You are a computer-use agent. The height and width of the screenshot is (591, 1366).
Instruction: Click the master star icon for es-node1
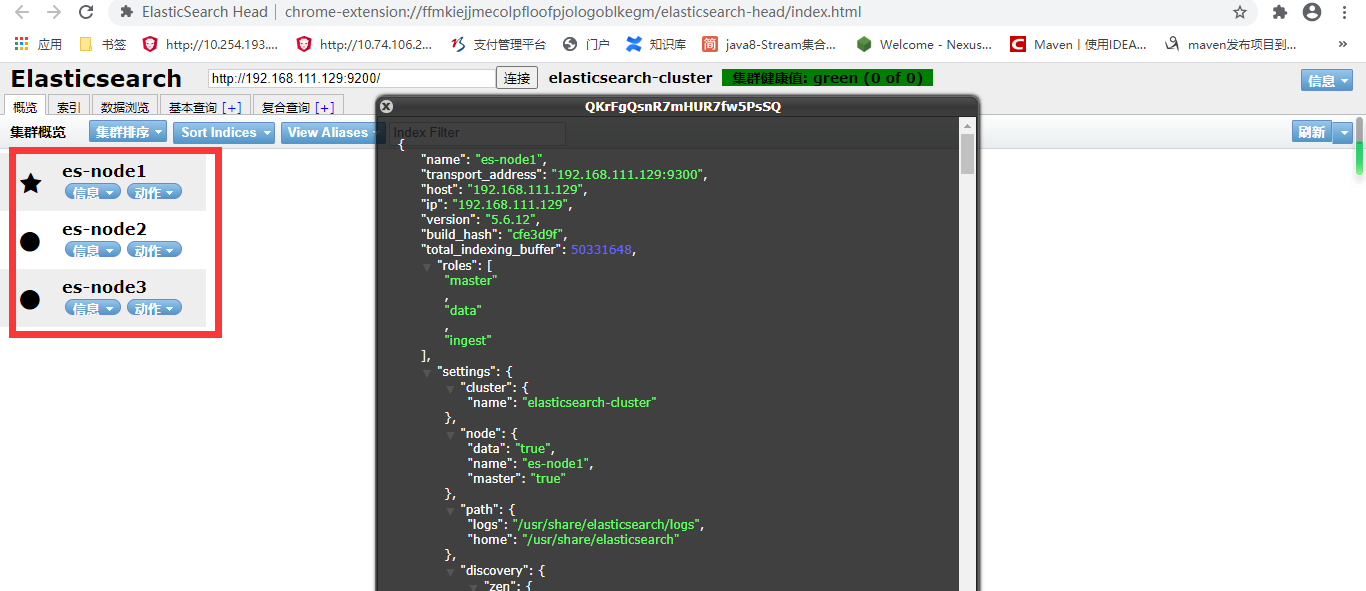pos(31,183)
